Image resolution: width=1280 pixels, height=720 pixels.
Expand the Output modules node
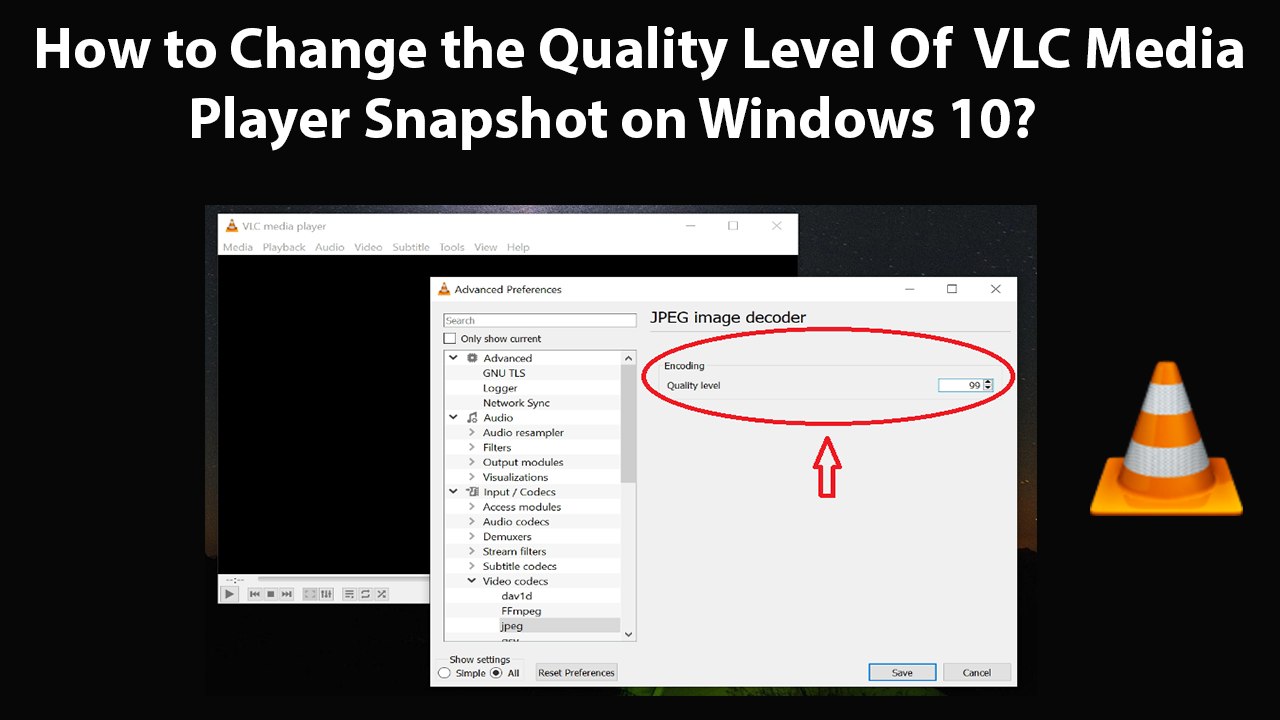pyautogui.click(x=472, y=463)
